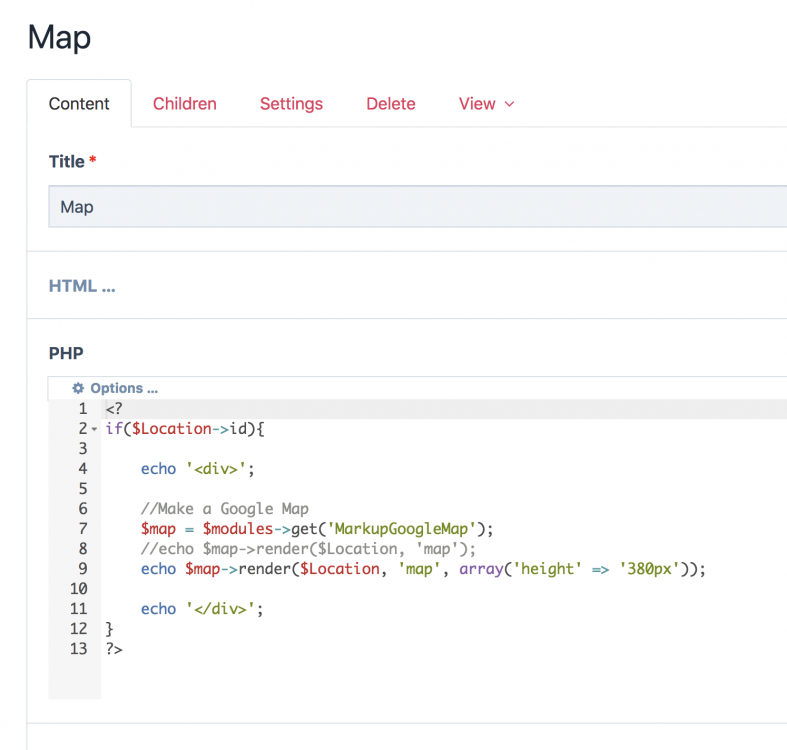The image size is (787, 750).
Task: Select the Delete tab
Action: 390,104
